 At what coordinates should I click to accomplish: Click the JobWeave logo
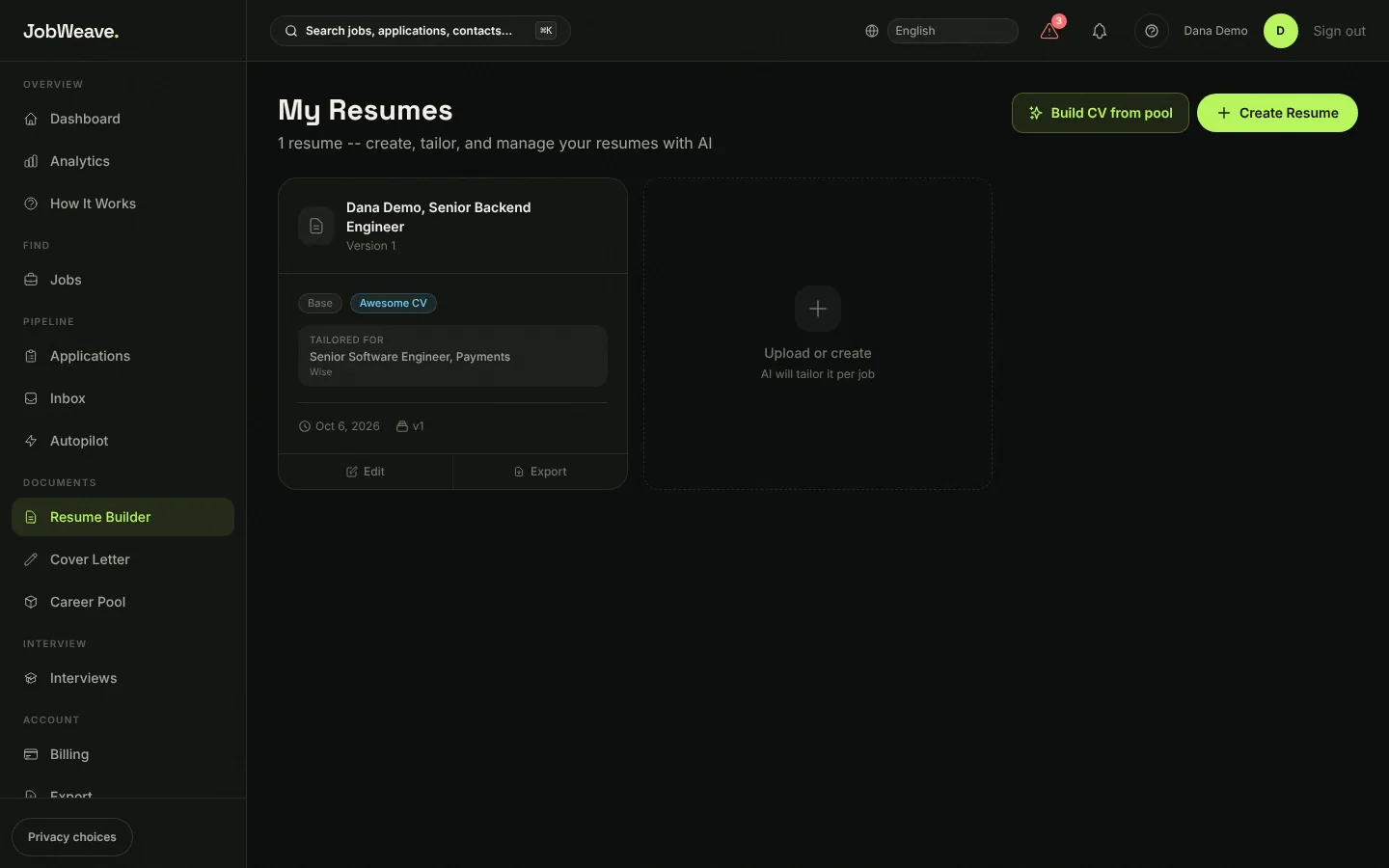[71, 31]
